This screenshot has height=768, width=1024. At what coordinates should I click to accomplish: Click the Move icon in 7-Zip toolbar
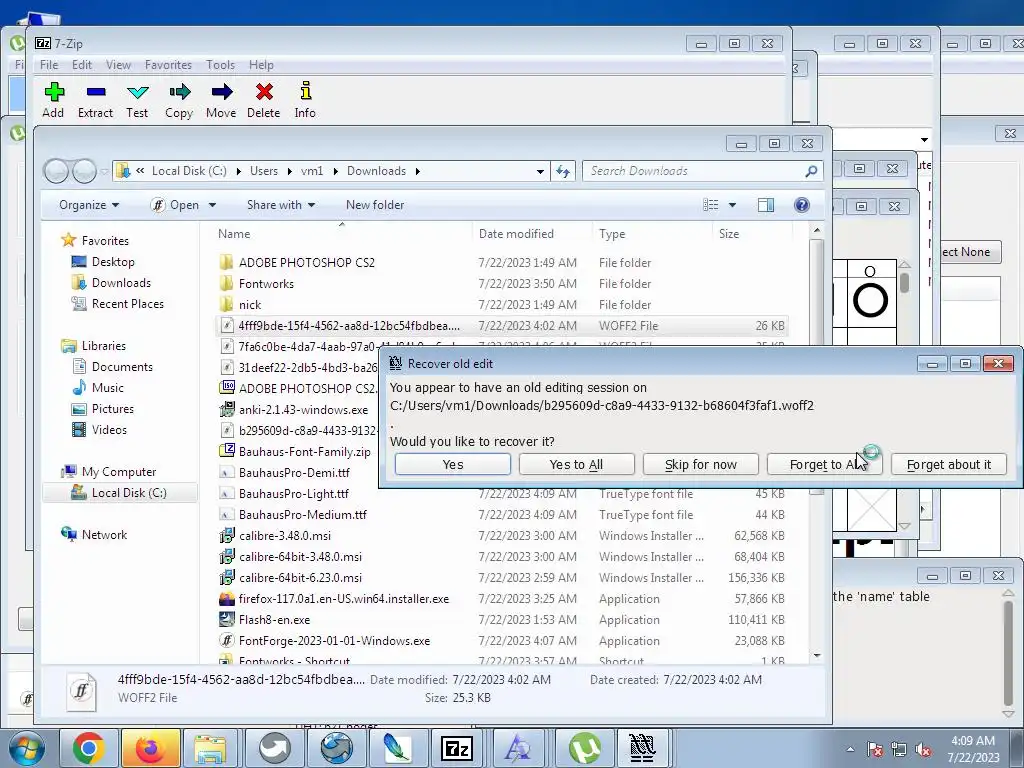click(x=221, y=100)
